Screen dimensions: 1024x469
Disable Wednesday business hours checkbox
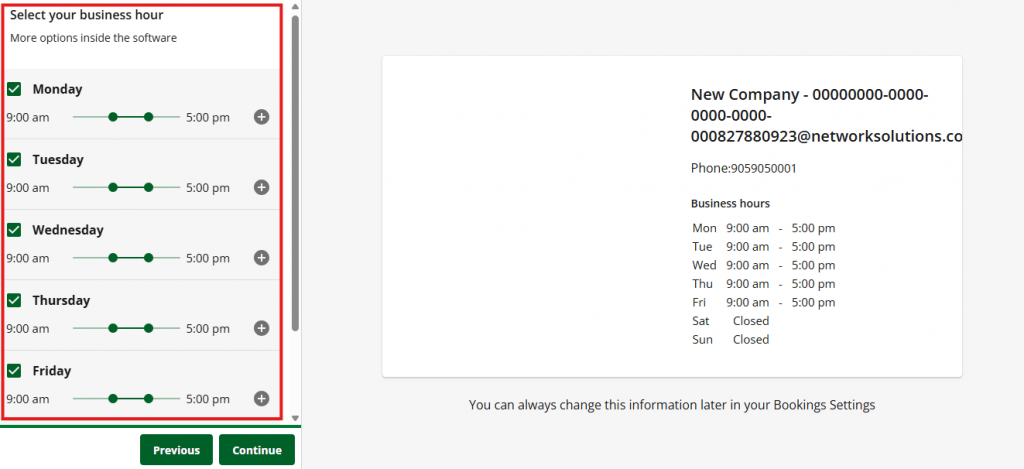15,230
